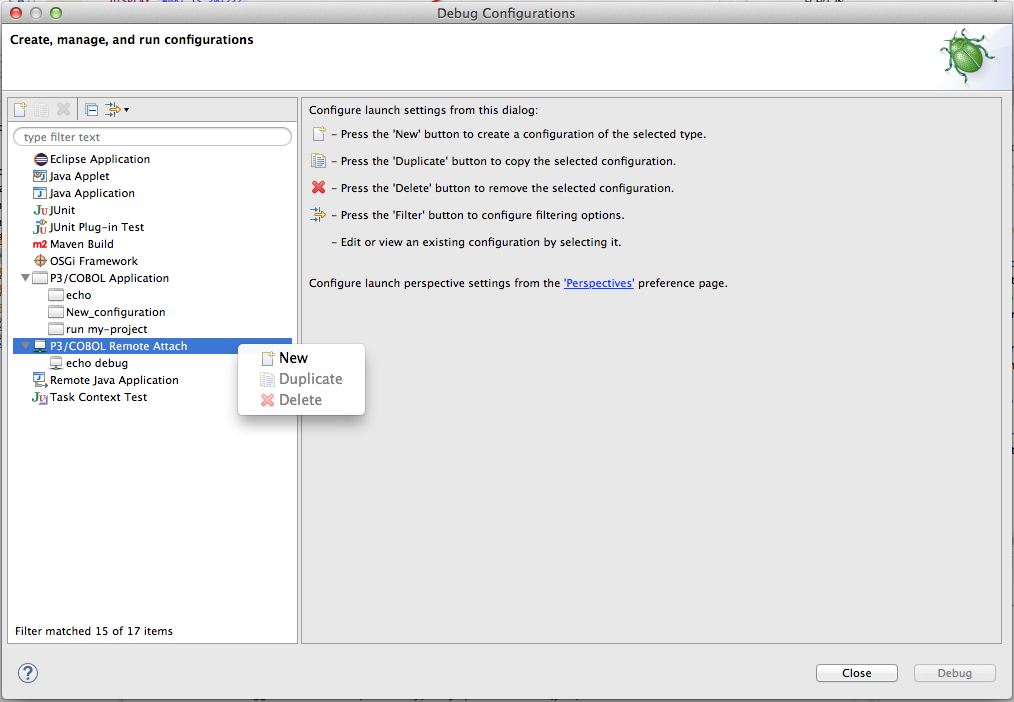This screenshot has height=702, width=1014.
Task: Click the 'Create, manage, and run configurations' heading
Action: pos(131,39)
